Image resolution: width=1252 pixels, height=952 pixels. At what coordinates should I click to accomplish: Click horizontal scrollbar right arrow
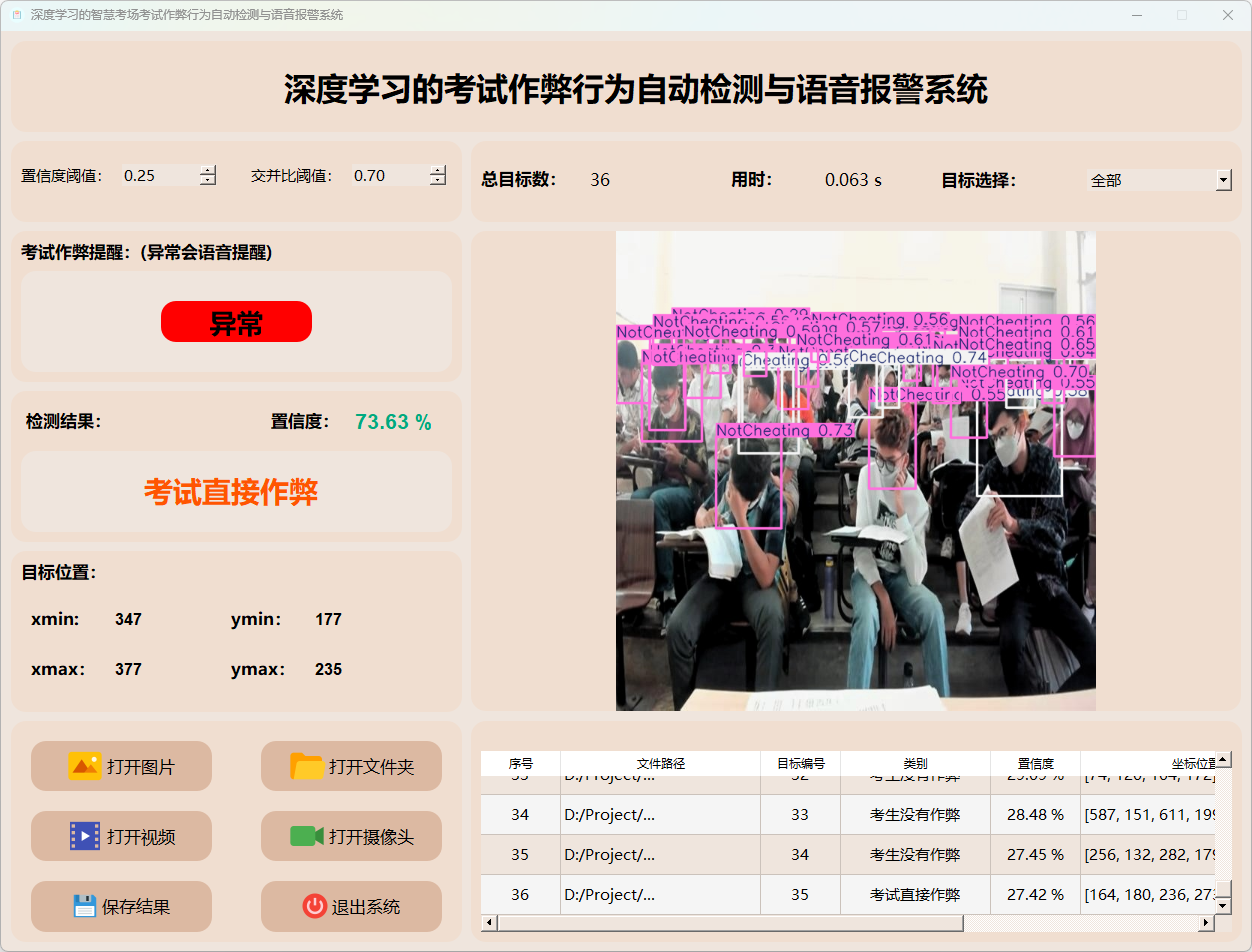1207,923
